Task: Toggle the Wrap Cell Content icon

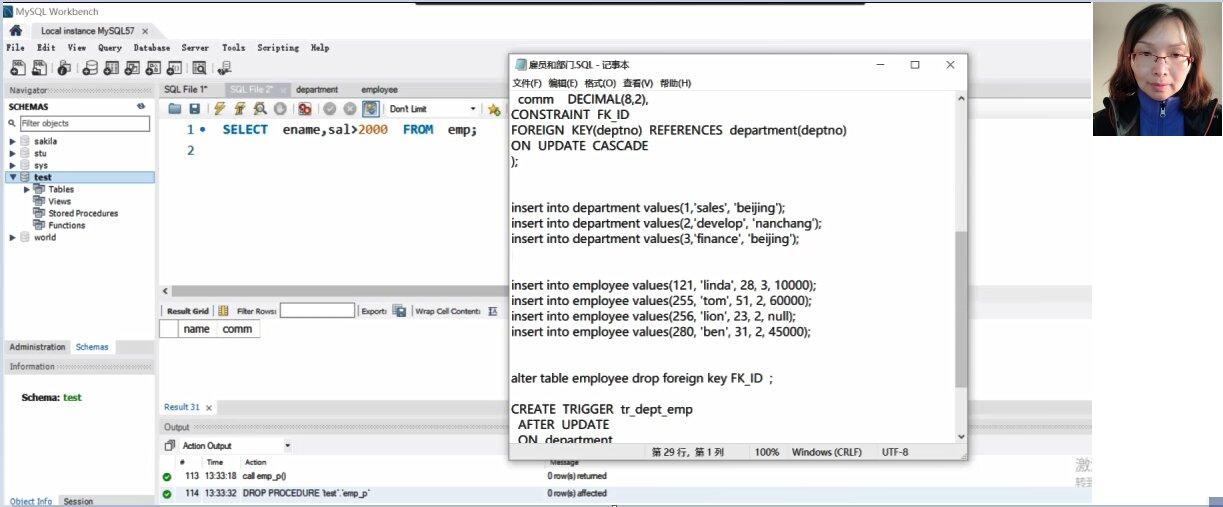Action: tap(492, 311)
